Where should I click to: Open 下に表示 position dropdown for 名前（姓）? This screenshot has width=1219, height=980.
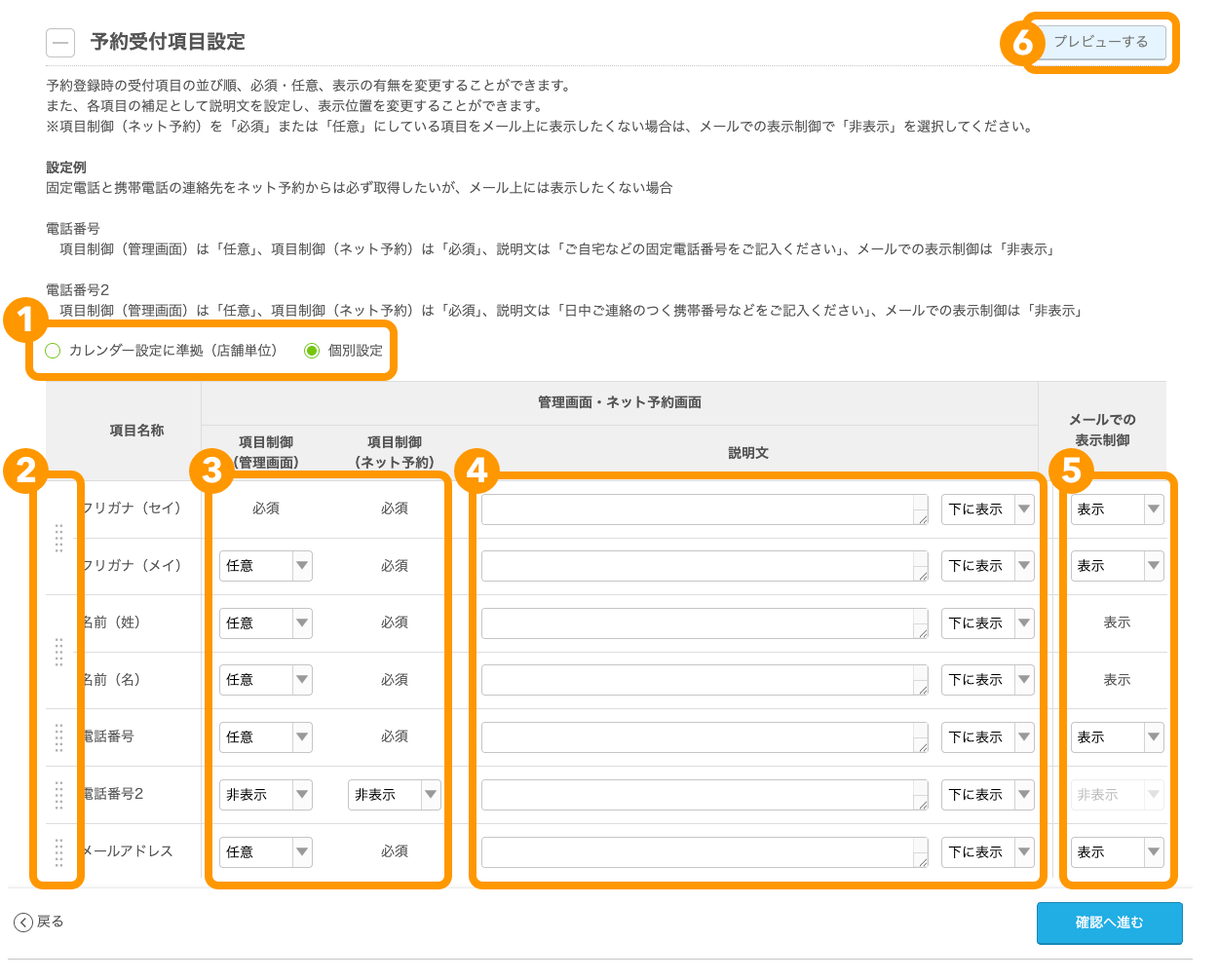click(x=987, y=623)
